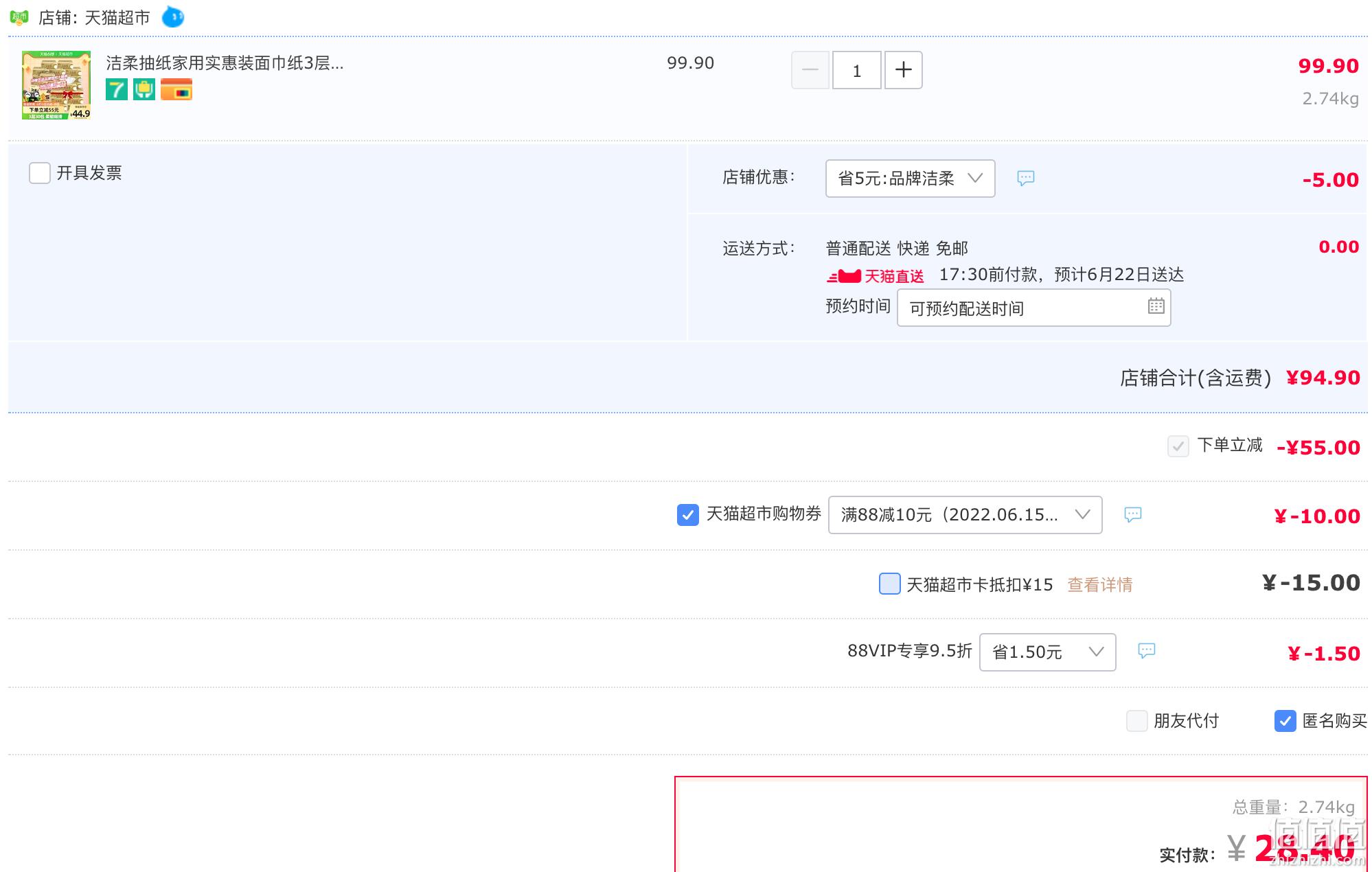This screenshot has height=872, width=1372.
Task: Enable the 朋友代付 checkbox
Action: (1137, 721)
